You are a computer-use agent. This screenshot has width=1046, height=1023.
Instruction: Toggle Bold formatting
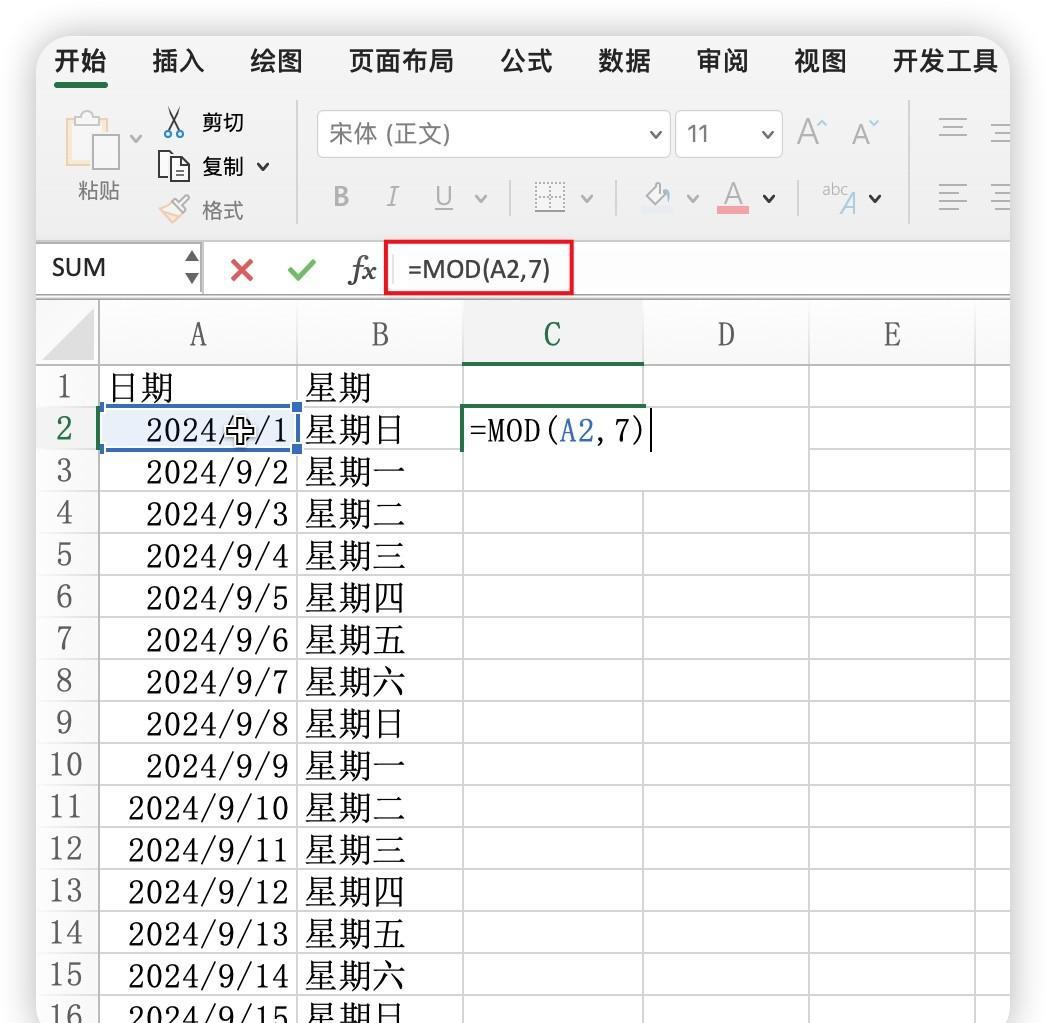click(x=341, y=197)
